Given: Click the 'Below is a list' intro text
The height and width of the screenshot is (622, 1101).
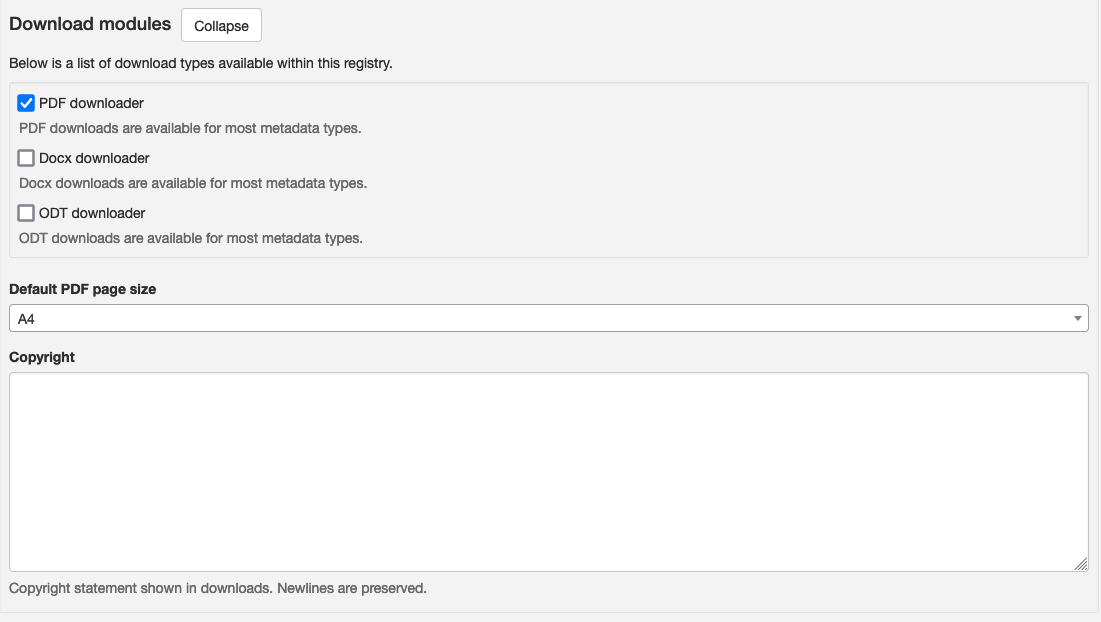Looking at the screenshot, I should tap(201, 64).
